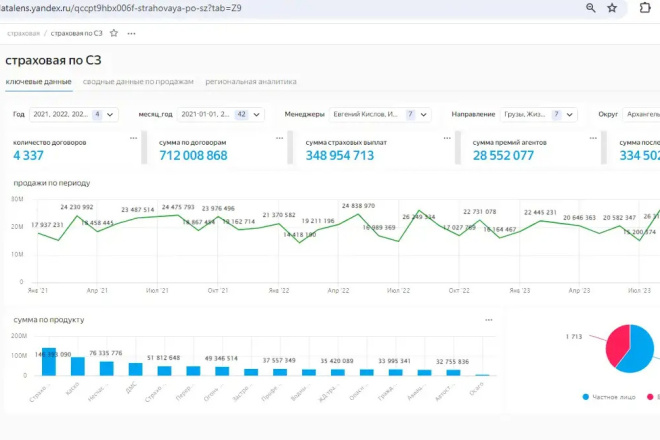Click the browser zoom magnifier icon
The height and width of the screenshot is (440, 660).
pyautogui.click(x=591, y=8)
